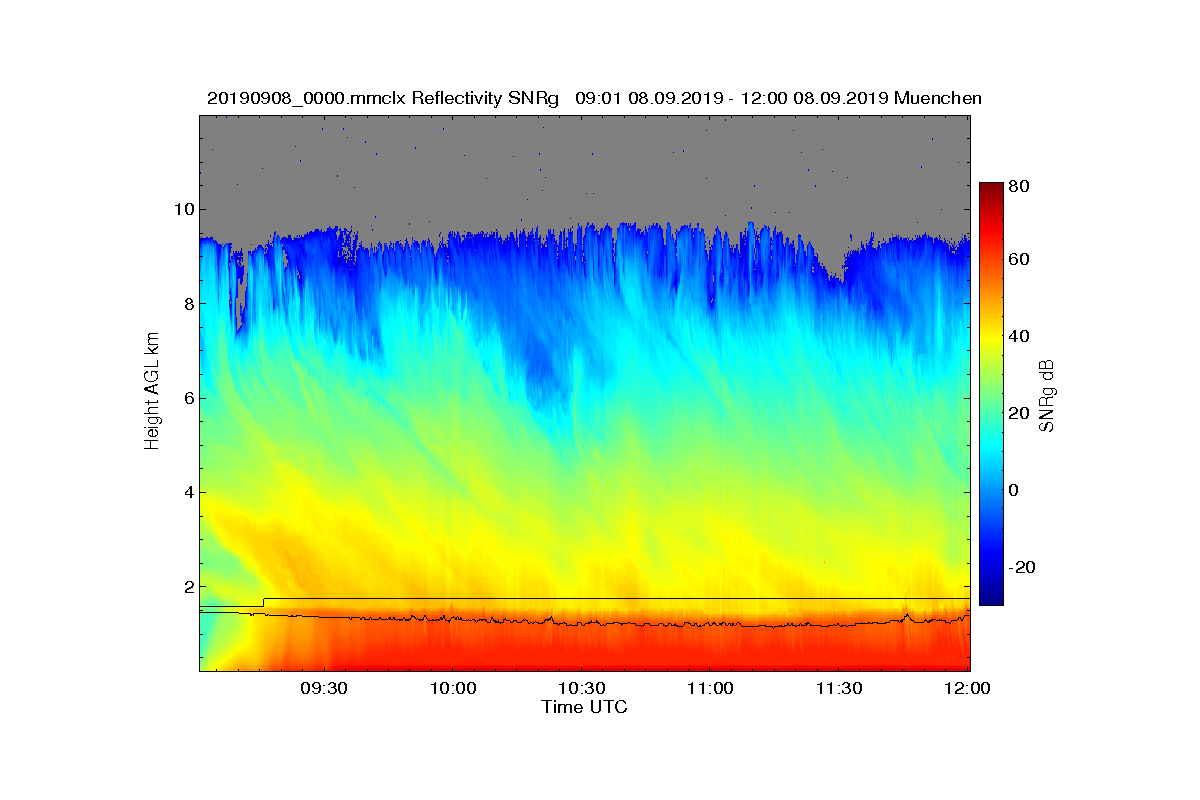Click the height tick label 10
Image resolution: width=1200 pixels, height=800 pixels.
click(x=182, y=209)
